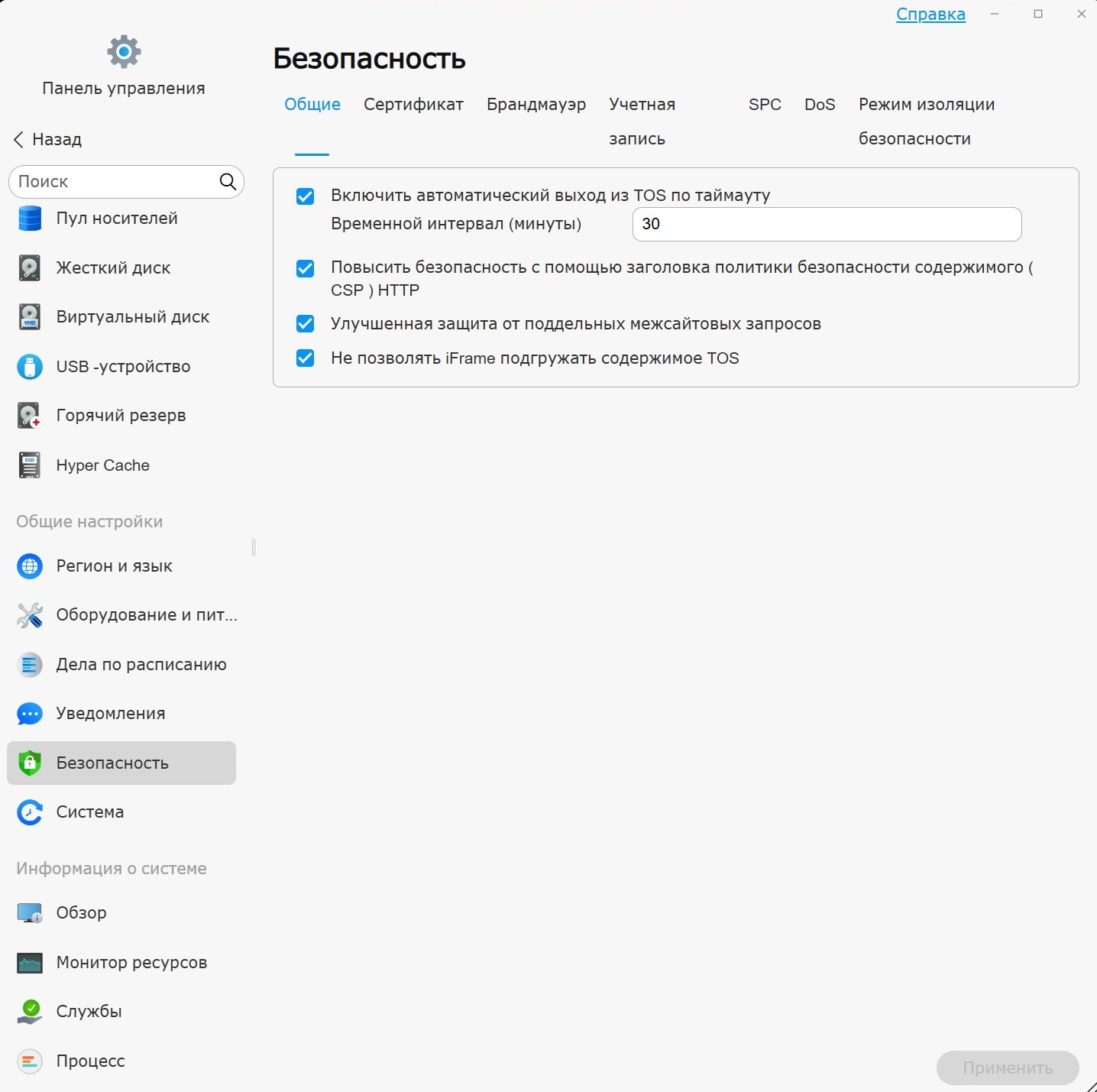Uncheck the CSP HTTP header security option
This screenshot has height=1092, width=1097.
click(x=305, y=268)
